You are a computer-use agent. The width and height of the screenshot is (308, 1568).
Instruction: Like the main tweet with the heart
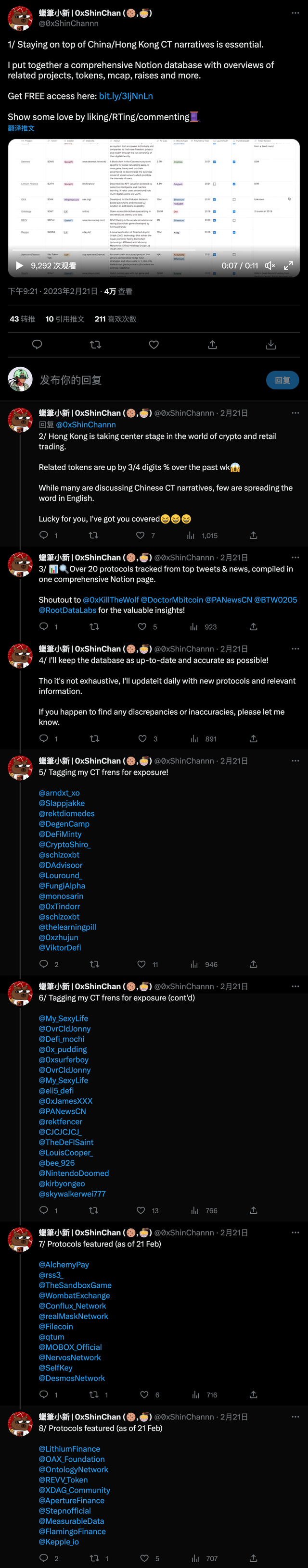tap(154, 345)
